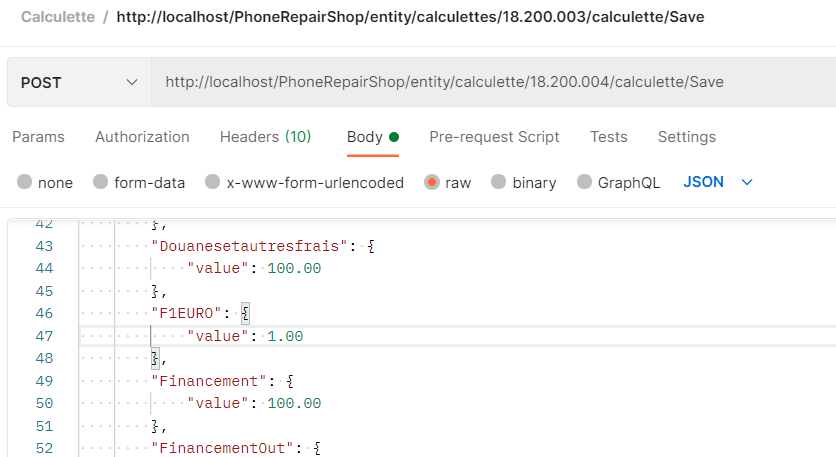The image size is (836, 457).
Task: Click the Douanesetautresfrais key on line 43
Action: coord(250,246)
